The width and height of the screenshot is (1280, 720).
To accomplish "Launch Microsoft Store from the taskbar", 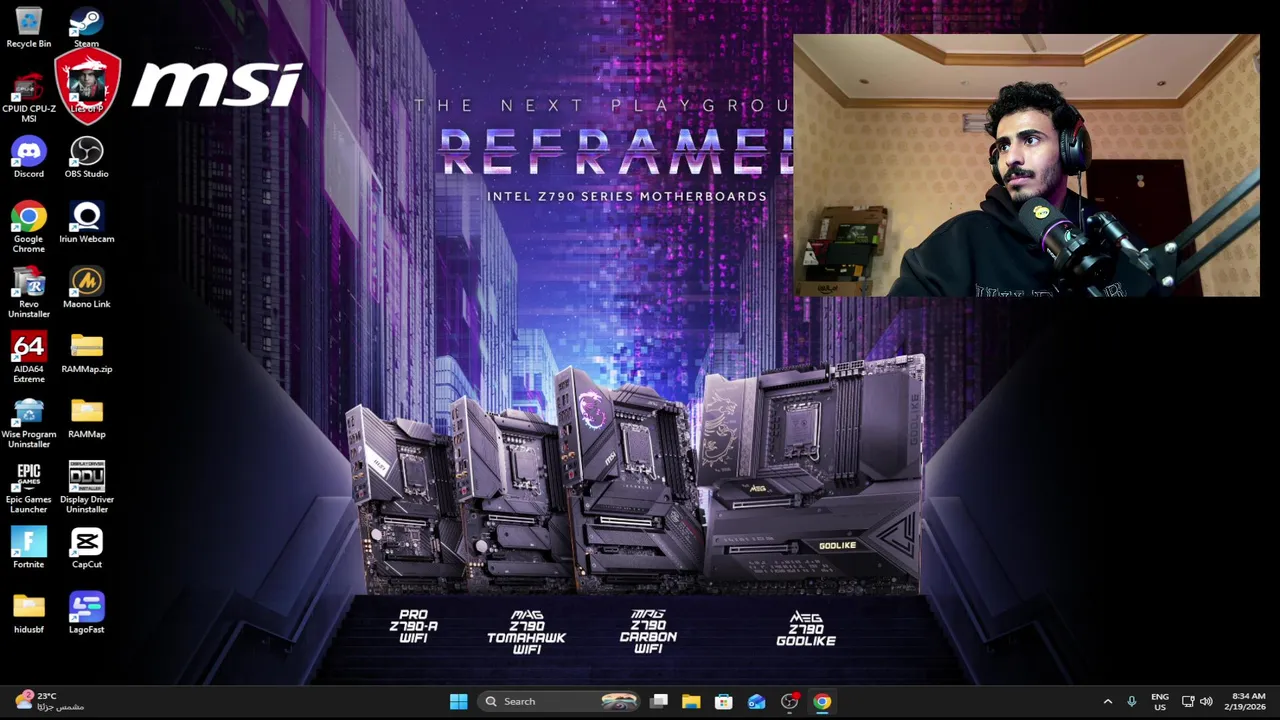I will click(724, 701).
